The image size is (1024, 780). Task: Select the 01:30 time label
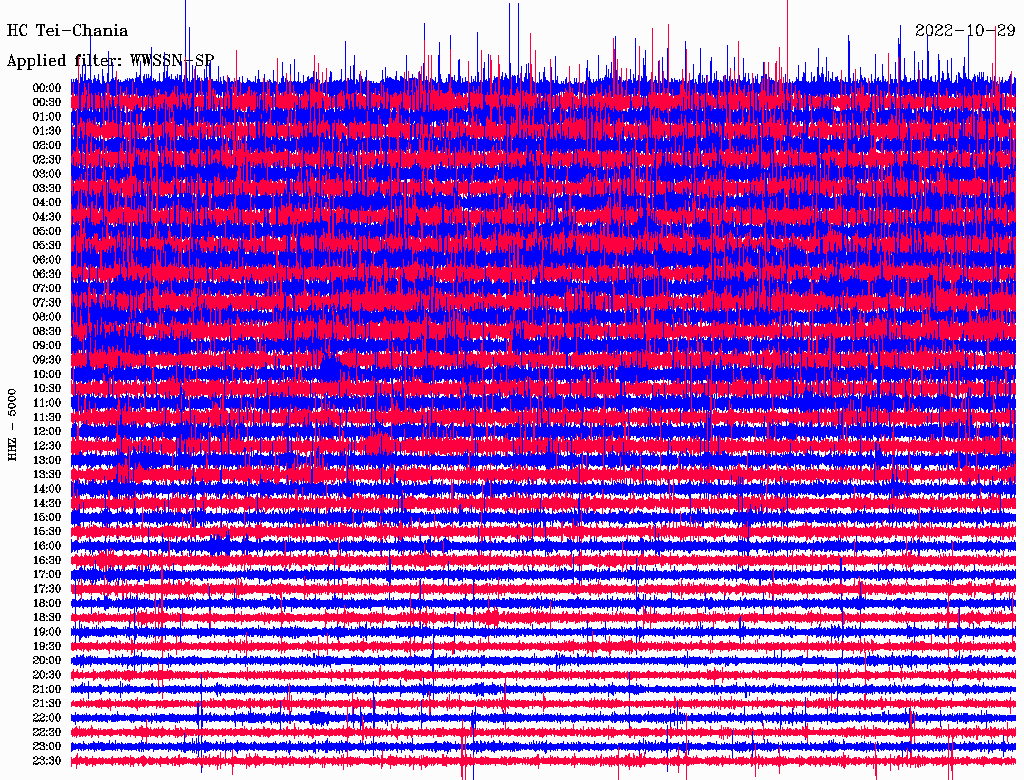47,131
